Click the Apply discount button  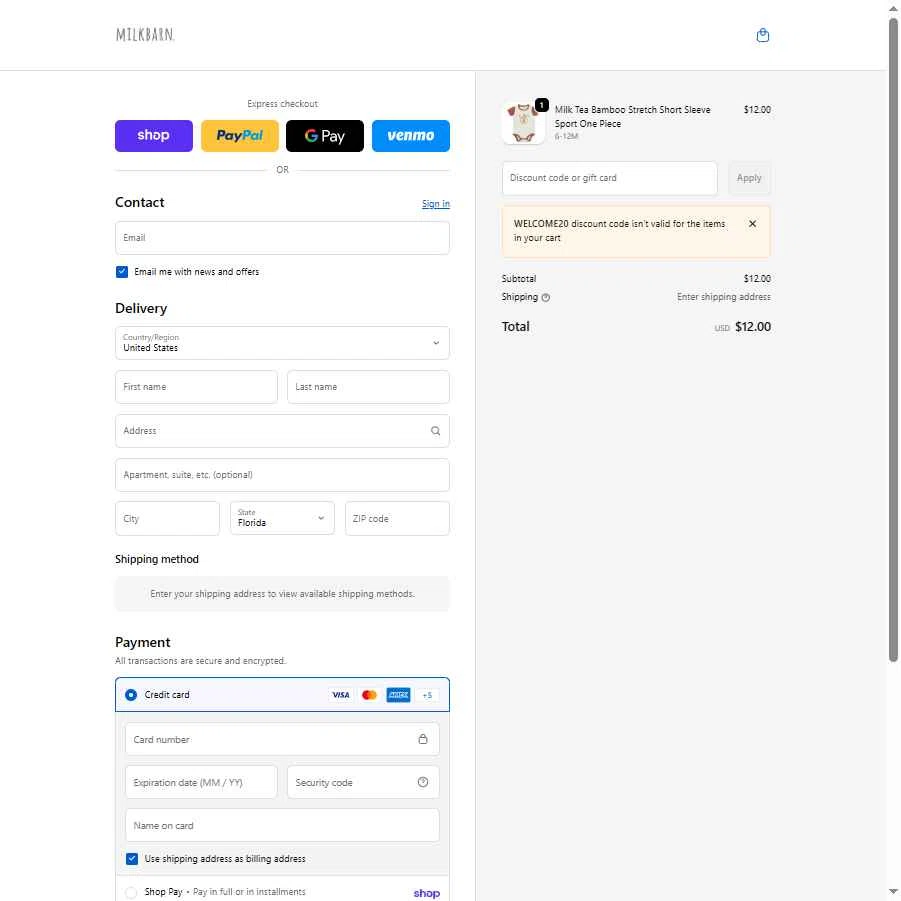pos(749,178)
